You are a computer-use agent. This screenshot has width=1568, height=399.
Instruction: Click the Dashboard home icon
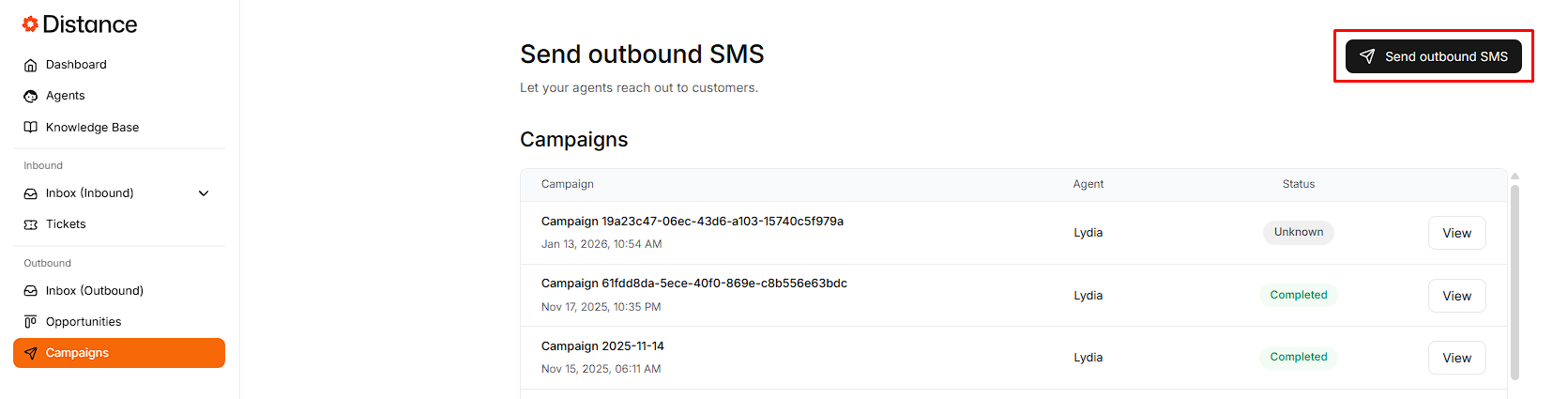tap(31, 65)
